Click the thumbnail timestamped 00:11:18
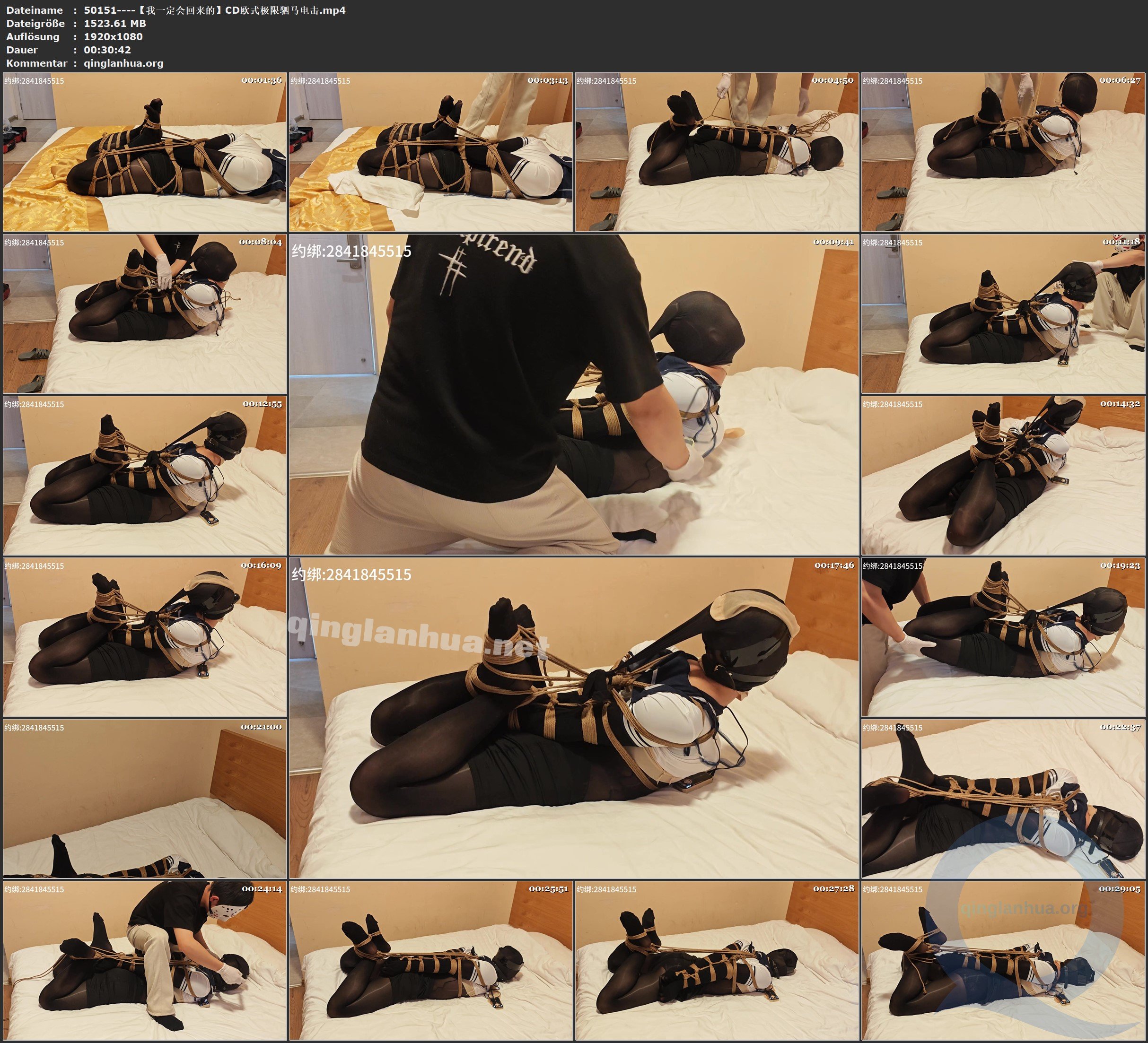1148x1043 pixels. click(x=1003, y=313)
